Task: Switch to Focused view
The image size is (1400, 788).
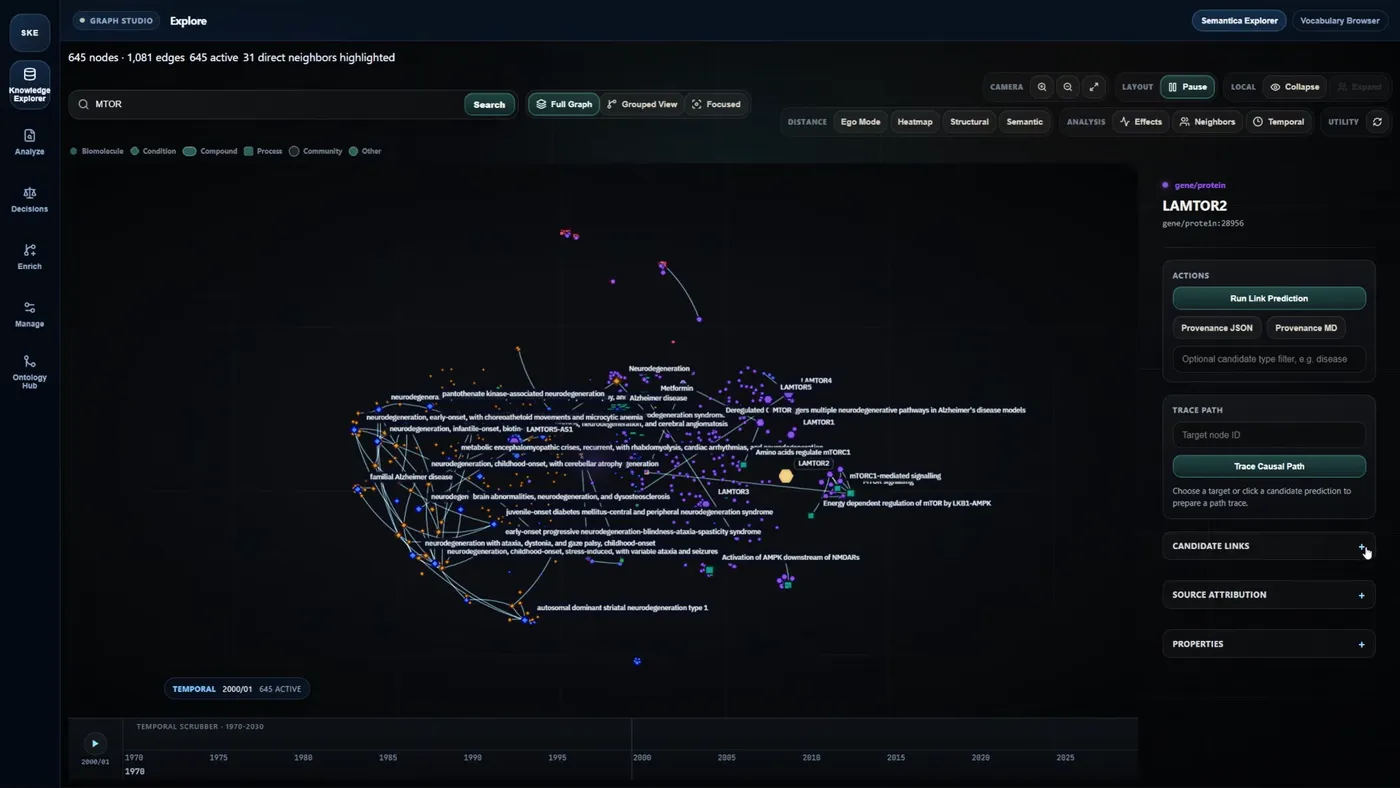Action: click(716, 104)
